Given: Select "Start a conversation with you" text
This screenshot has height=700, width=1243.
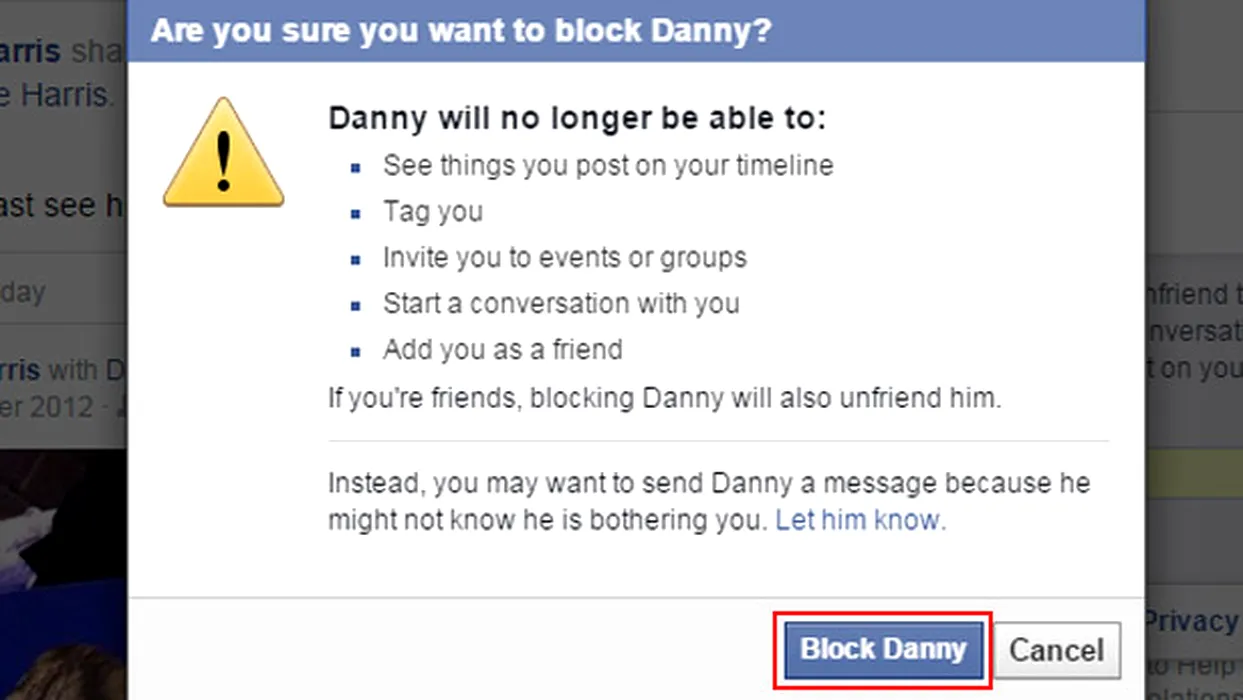Looking at the screenshot, I should pos(561,303).
